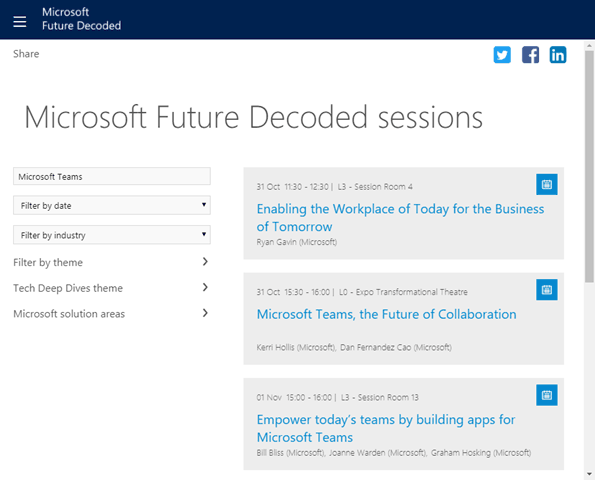Add the Future of Collaboration session to calendar
The image size is (595, 480).
tap(547, 290)
